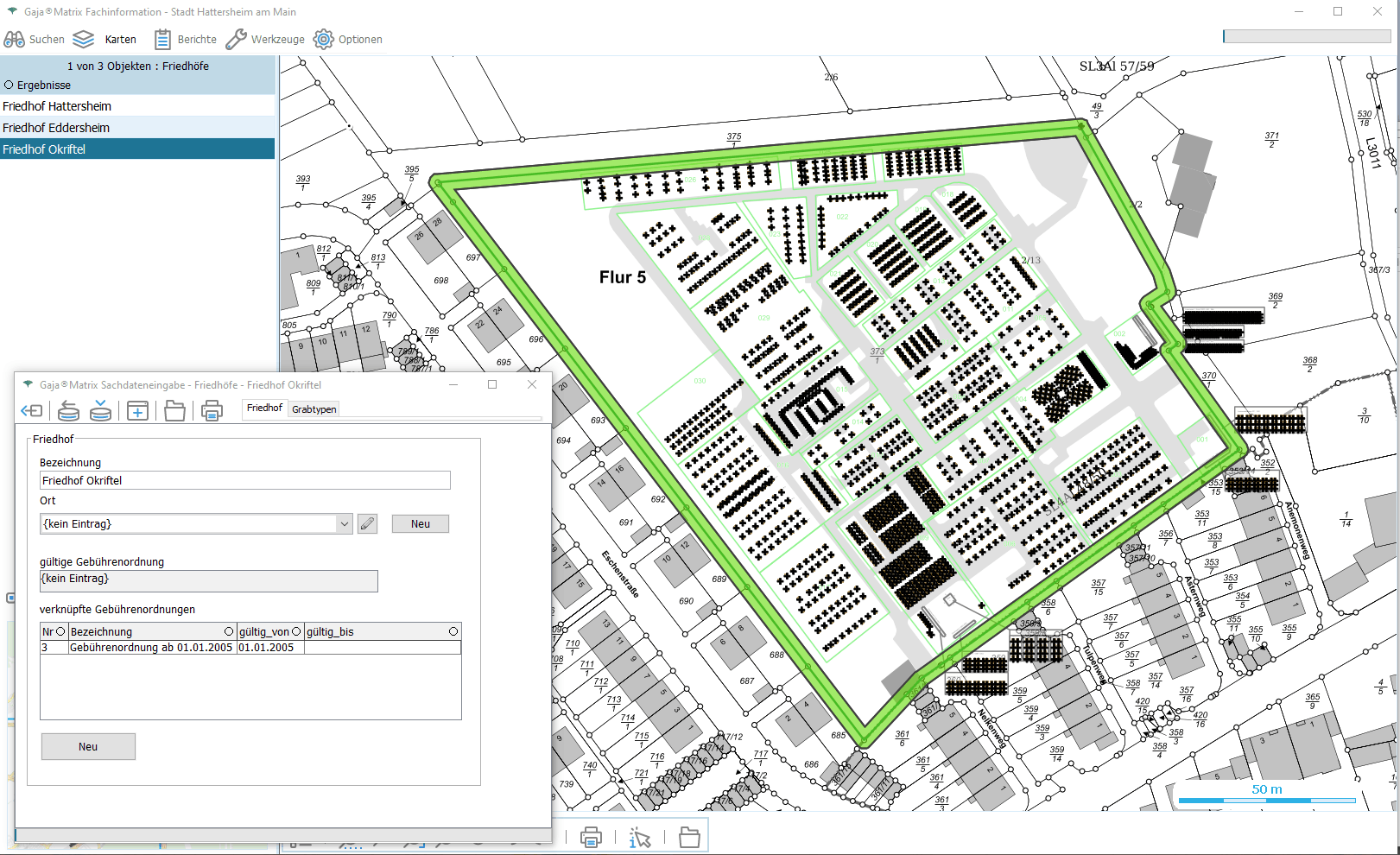Toggle the circle in Bezeichnung column header

coord(229,632)
